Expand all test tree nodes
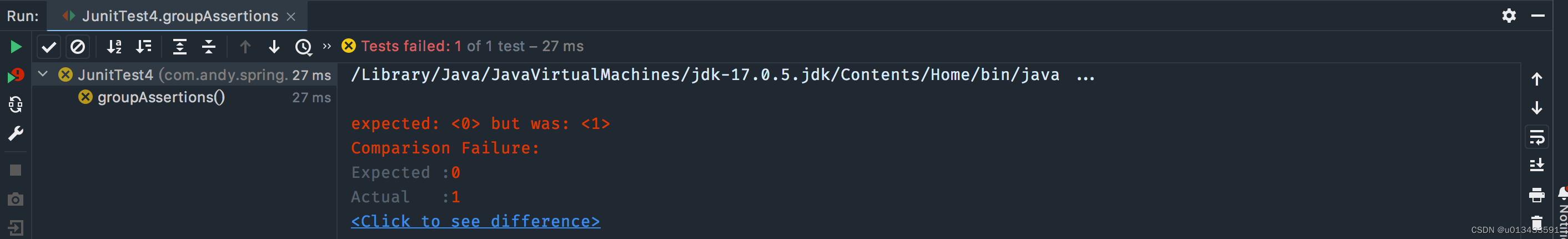The image size is (1568, 239). [x=179, y=47]
